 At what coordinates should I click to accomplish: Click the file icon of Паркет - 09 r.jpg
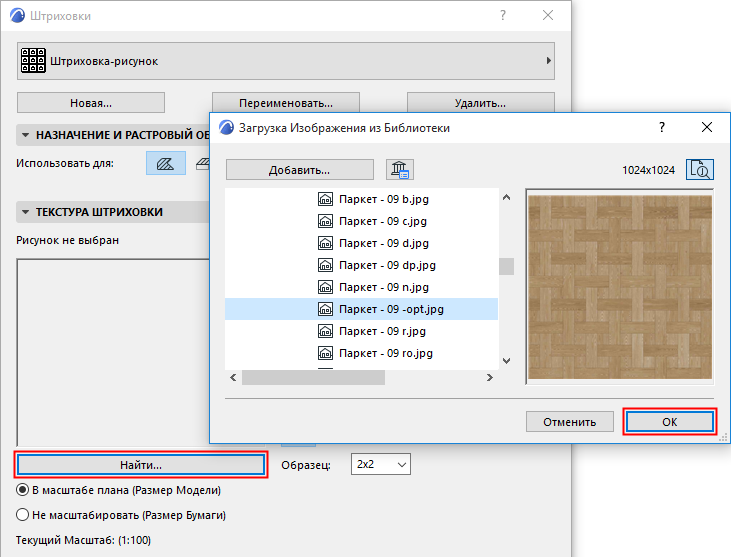coord(325,331)
